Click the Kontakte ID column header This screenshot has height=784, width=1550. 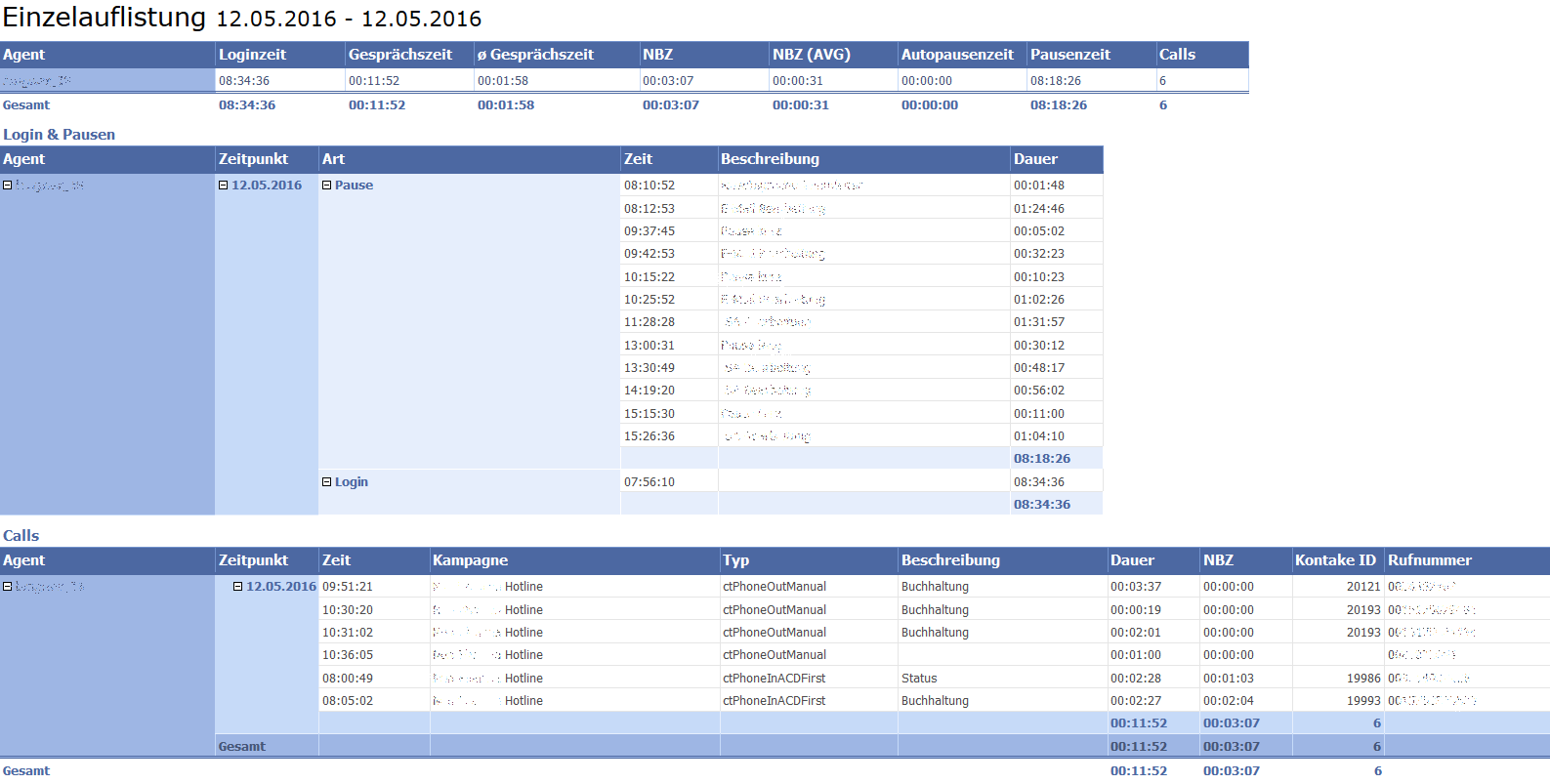pyautogui.click(x=1335, y=560)
